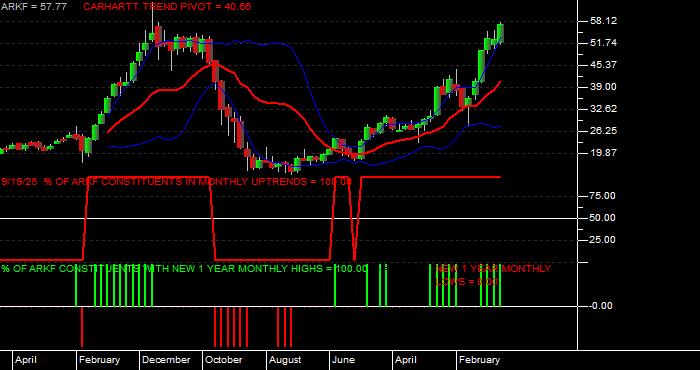This screenshot has width=700, height=370.
Task: Click the August month label on time axis
Action: click(286, 360)
